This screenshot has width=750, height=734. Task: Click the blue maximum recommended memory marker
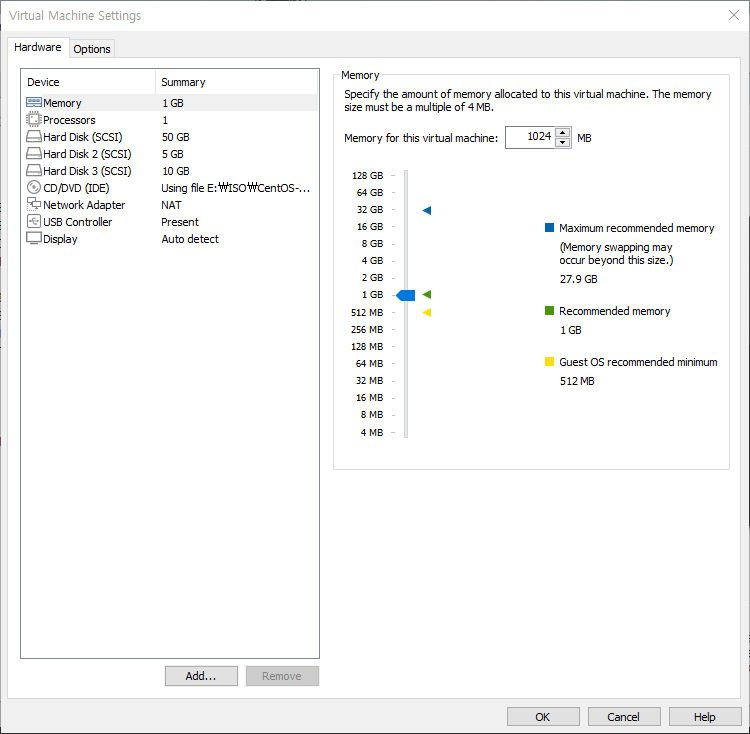[427, 210]
